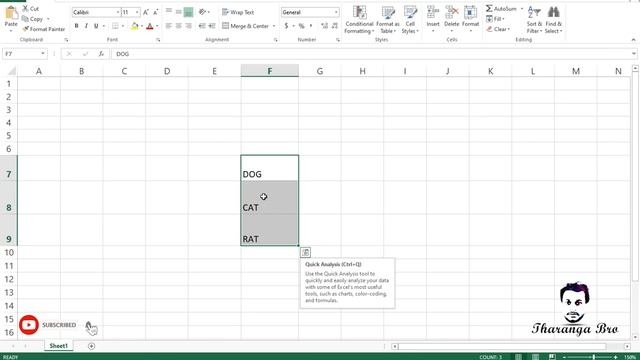Screen dimensions: 640x360
Task: Click the Insert Function fx button
Action: pyautogui.click(x=101, y=54)
